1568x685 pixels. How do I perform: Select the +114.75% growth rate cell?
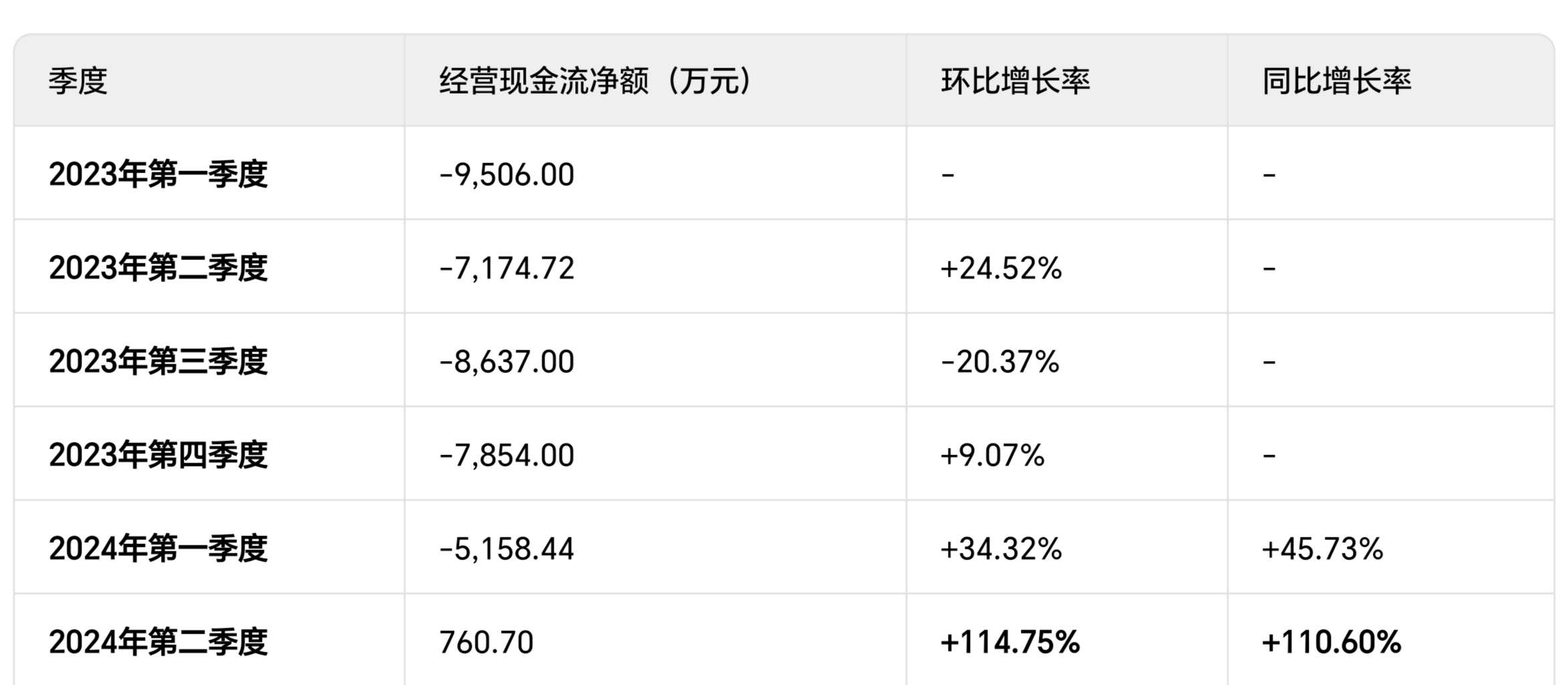tap(1009, 643)
